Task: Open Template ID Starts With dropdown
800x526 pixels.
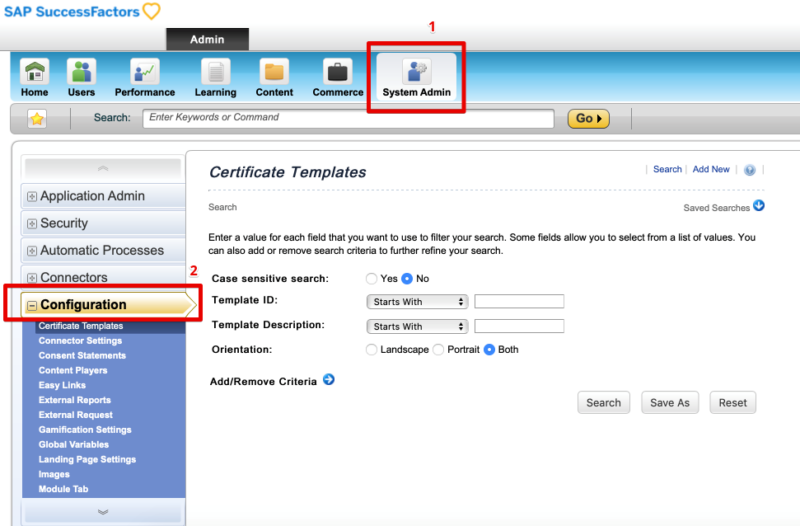Action: (x=417, y=302)
